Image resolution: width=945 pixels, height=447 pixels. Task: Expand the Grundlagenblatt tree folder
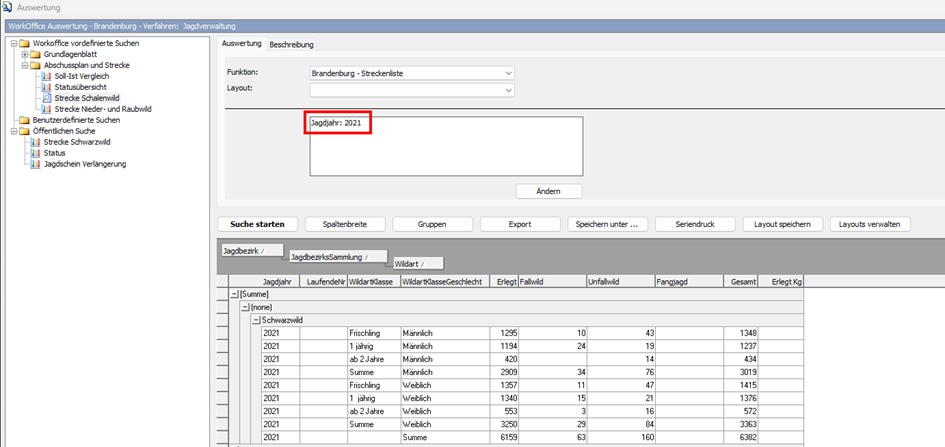pyautogui.click(x=24, y=54)
